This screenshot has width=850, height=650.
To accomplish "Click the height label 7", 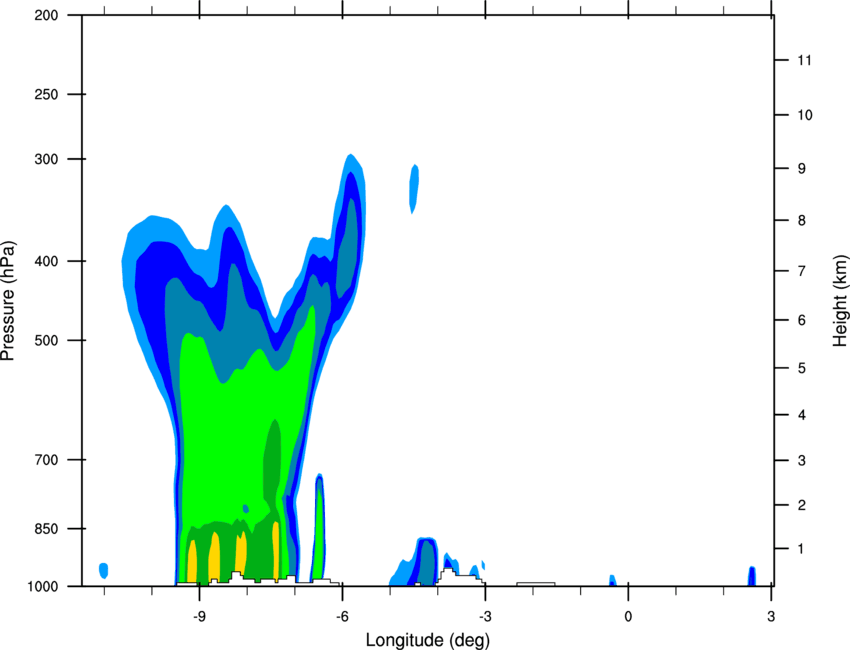I will pyautogui.click(x=802, y=271).
